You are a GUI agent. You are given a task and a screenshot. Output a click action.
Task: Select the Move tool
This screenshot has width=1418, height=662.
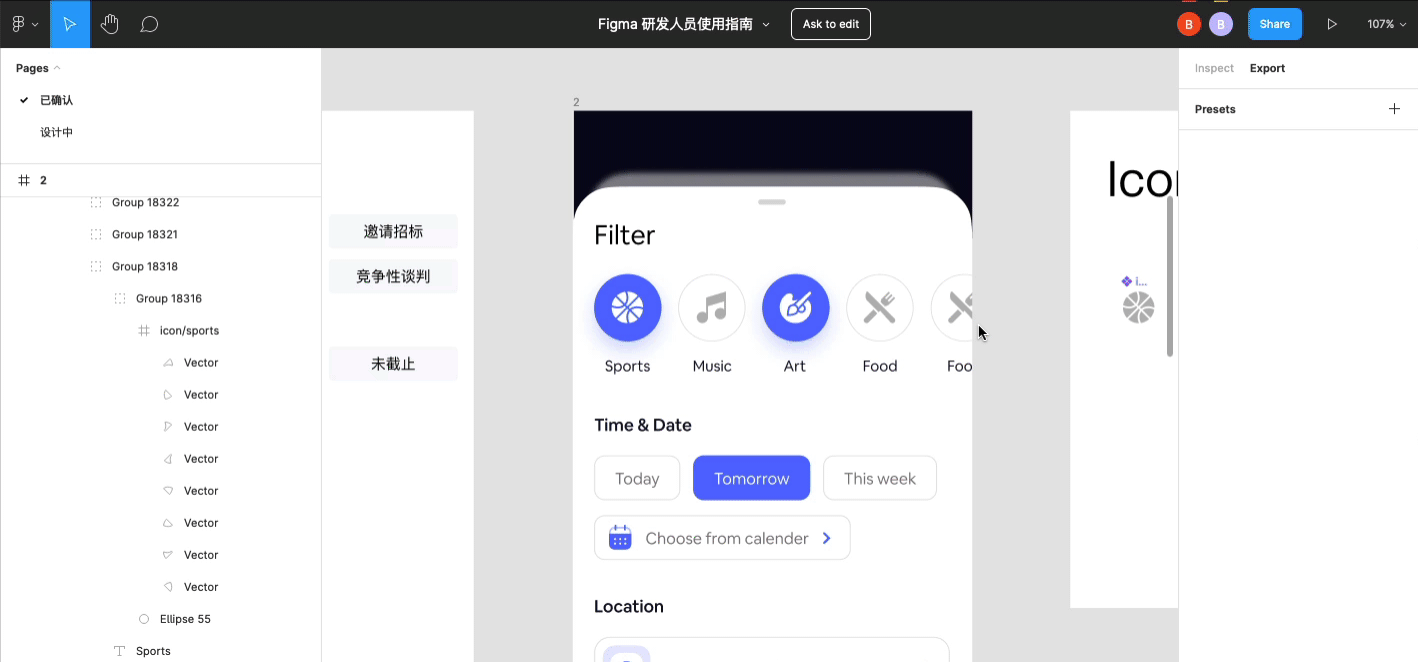pos(70,24)
